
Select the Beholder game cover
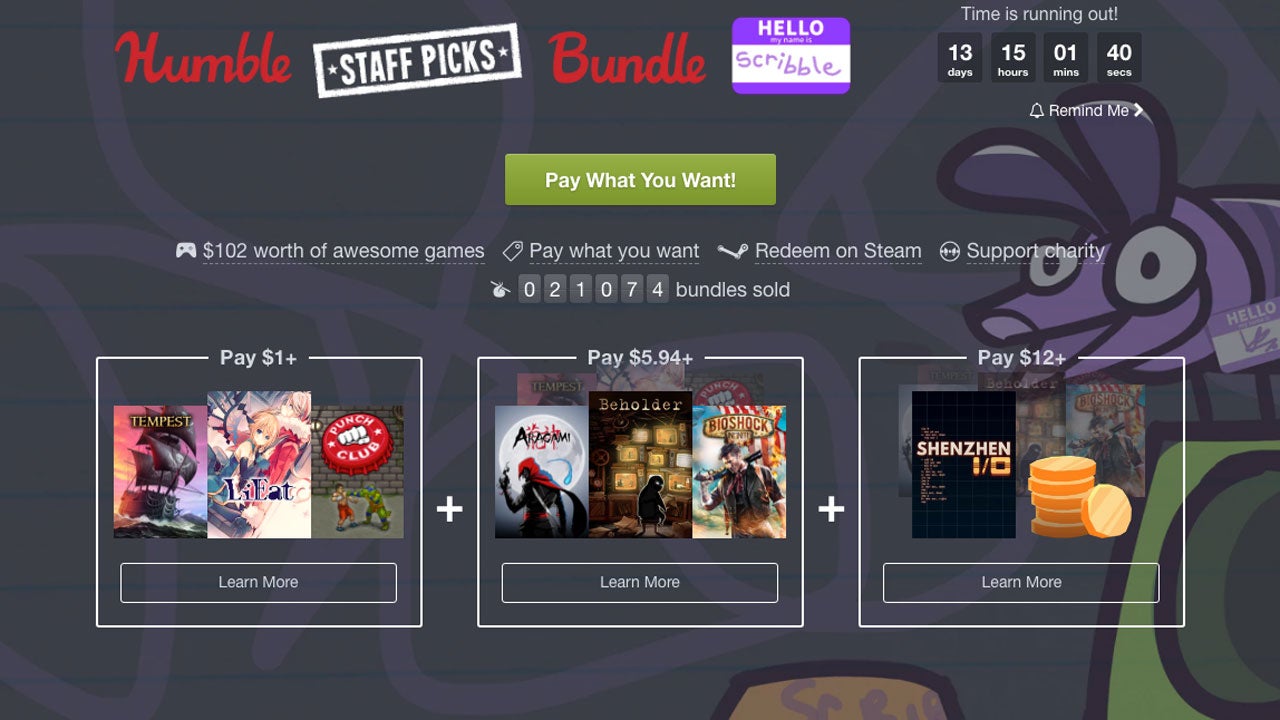(640, 465)
